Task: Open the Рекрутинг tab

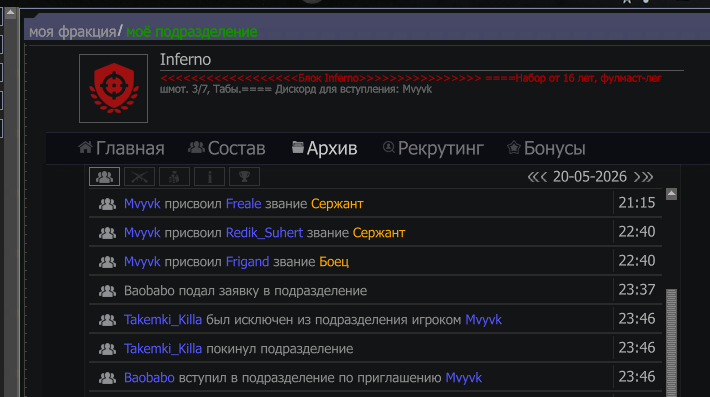Action: click(433, 148)
